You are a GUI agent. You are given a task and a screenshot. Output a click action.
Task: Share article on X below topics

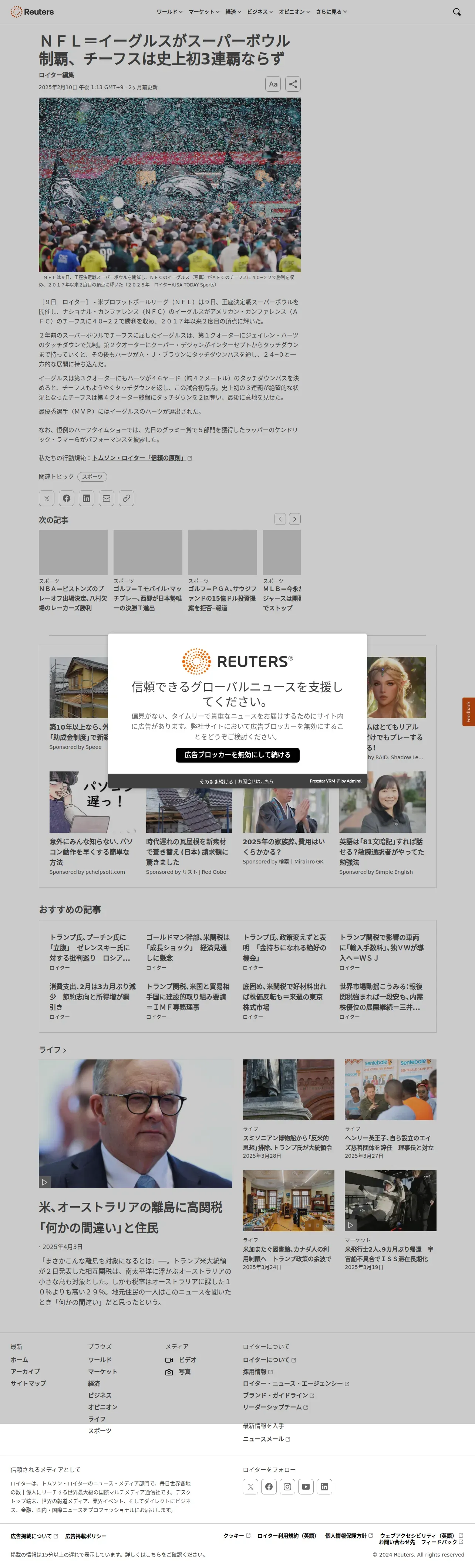pos(47,498)
